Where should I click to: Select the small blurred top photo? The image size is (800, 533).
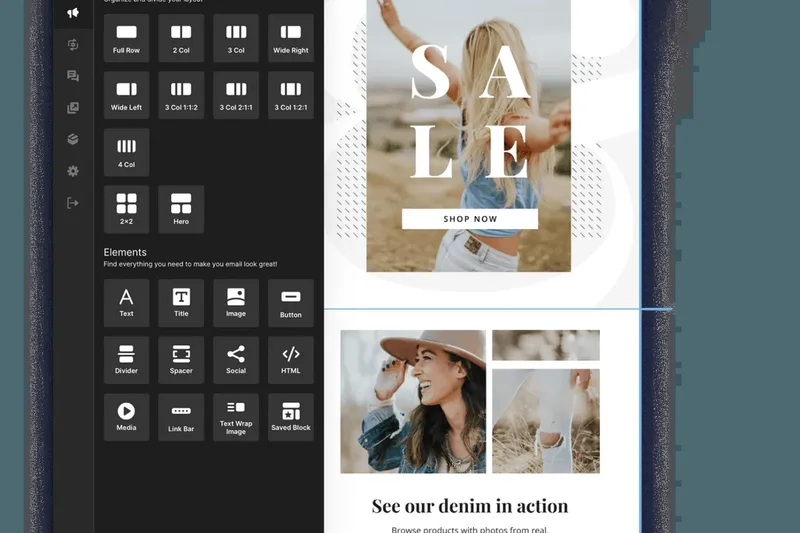(546, 345)
